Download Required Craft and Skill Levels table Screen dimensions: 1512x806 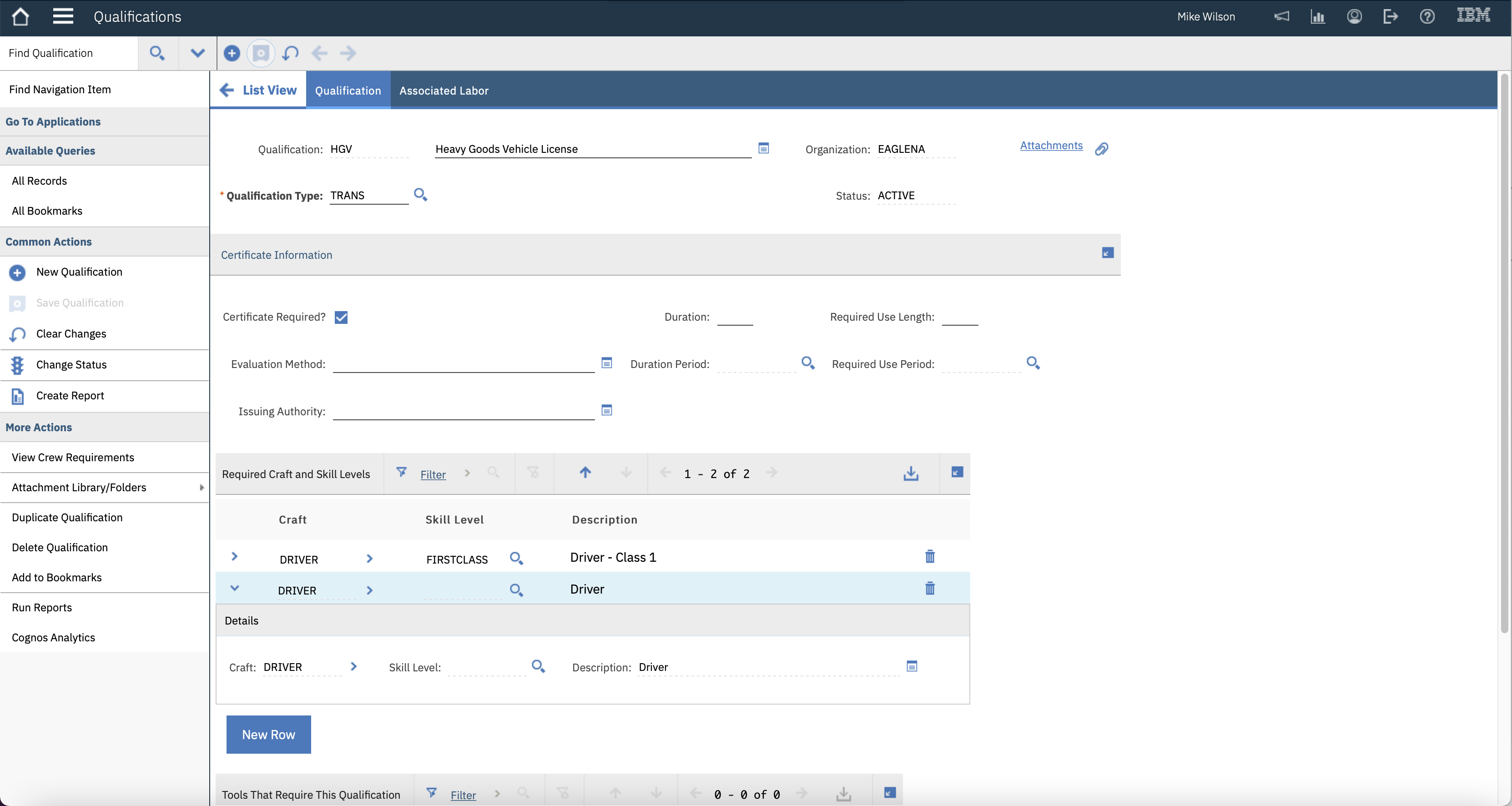[x=910, y=473]
